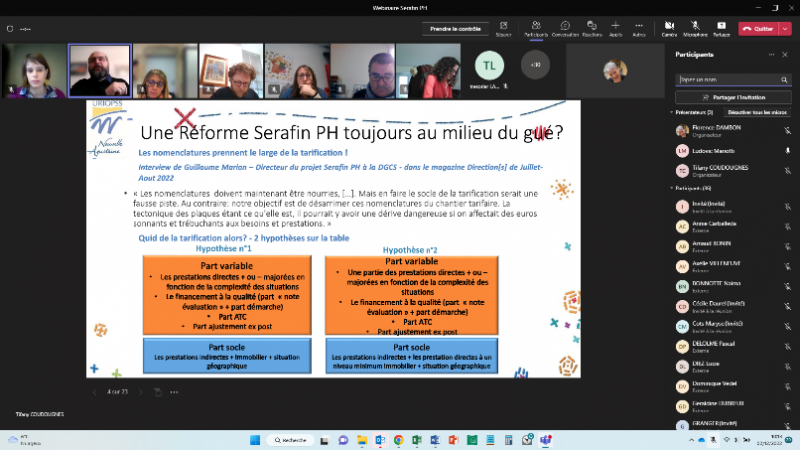Toggle the Participants panel icon
The height and width of the screenshot is (450, 800).
point(536,29)
